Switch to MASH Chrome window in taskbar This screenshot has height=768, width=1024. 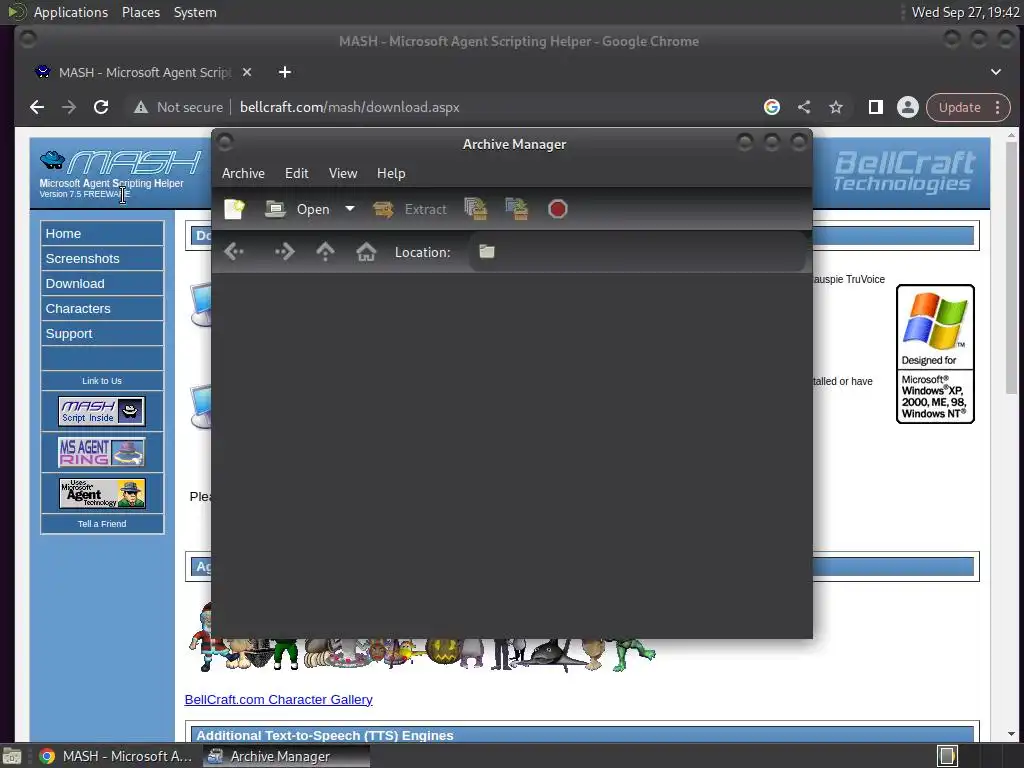pos(115,756)
